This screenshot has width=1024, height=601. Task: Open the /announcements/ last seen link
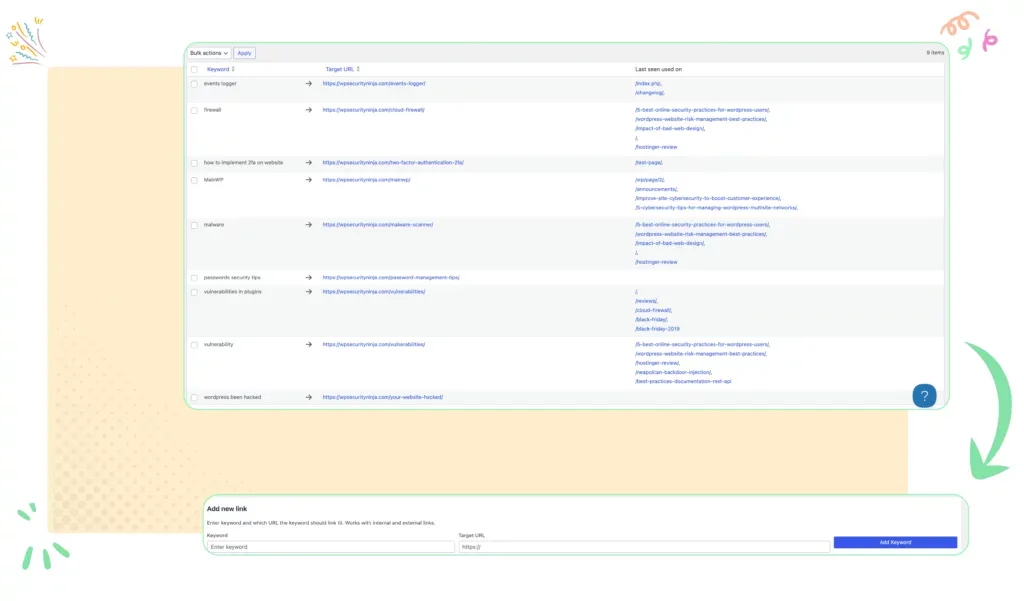point(656,189)
